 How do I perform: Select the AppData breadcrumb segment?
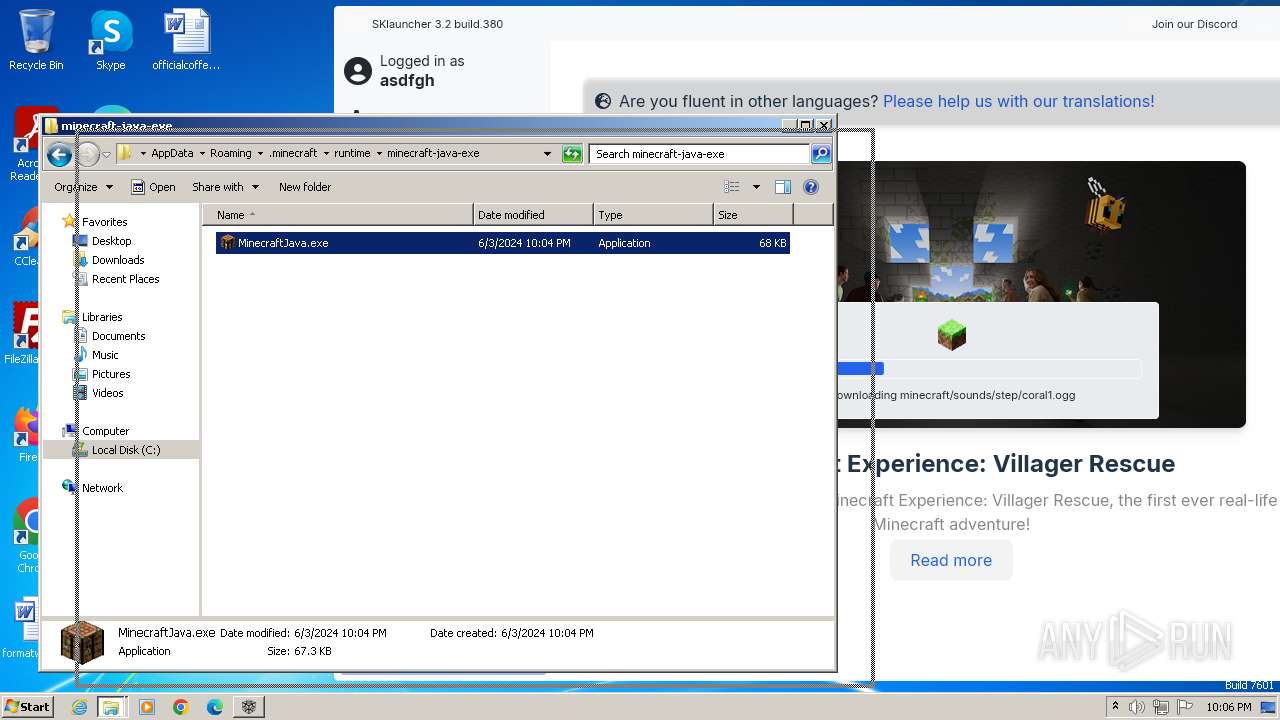pyautogui.click(x=172, y=154)
